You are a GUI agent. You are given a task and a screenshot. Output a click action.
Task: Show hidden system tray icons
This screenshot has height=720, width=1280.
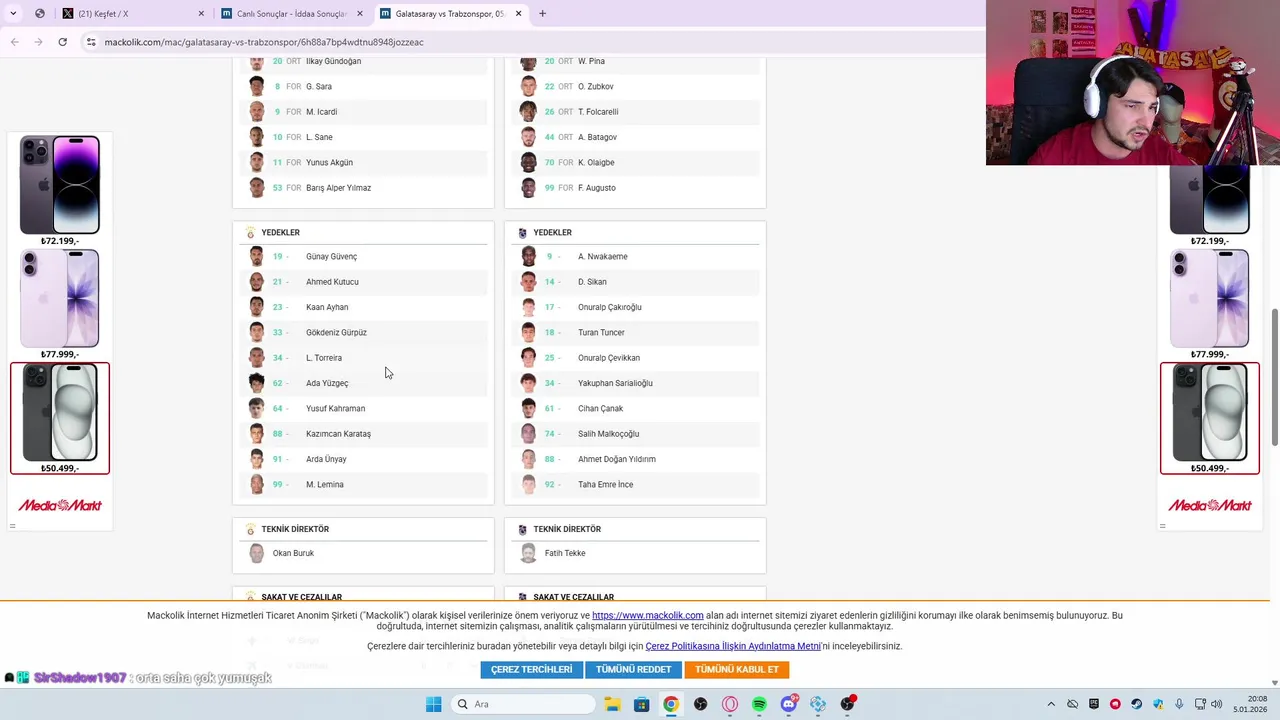coord(1050,704)
